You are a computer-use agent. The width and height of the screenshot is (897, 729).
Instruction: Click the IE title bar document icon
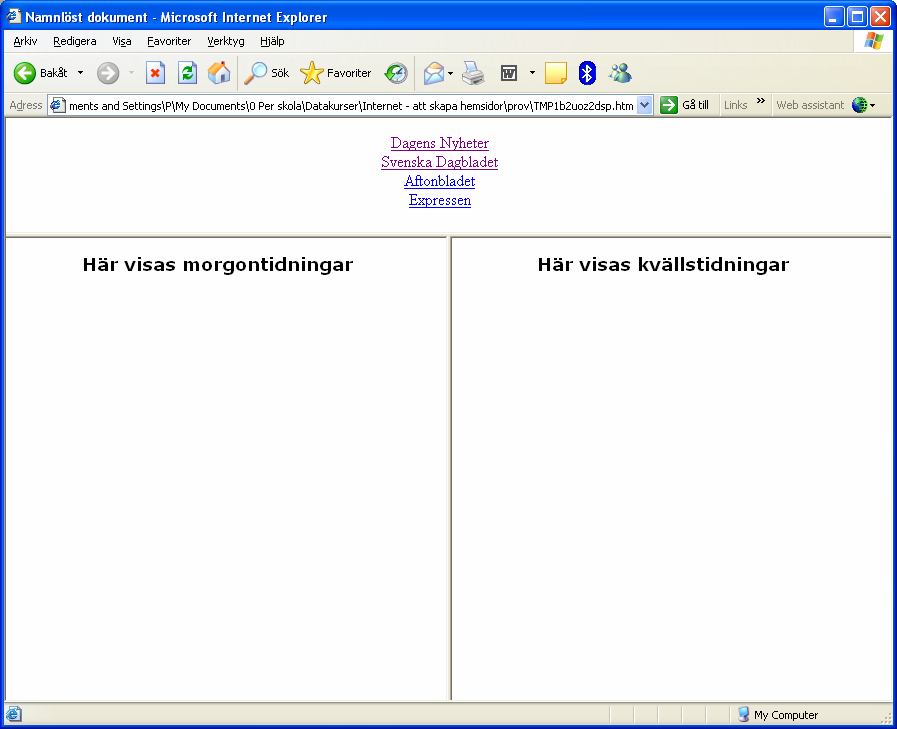(x=14, y=17)
